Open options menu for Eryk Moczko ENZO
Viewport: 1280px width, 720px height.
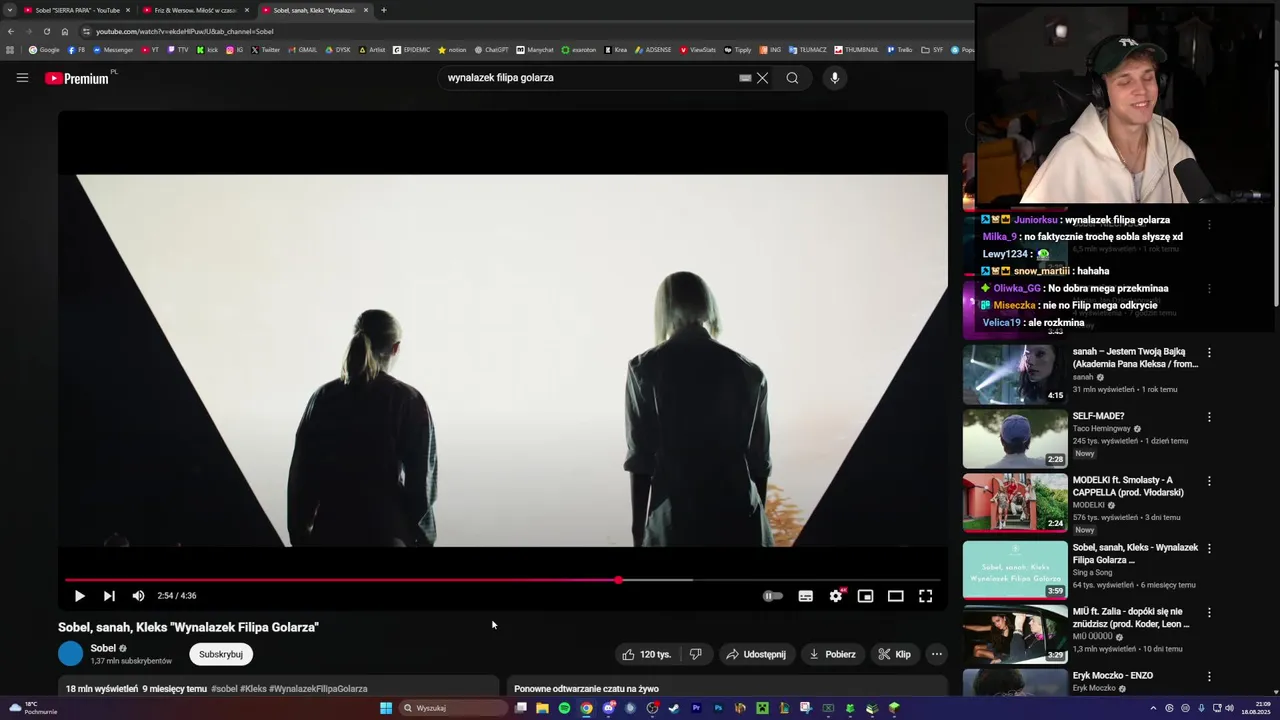tap(1209, 677)
